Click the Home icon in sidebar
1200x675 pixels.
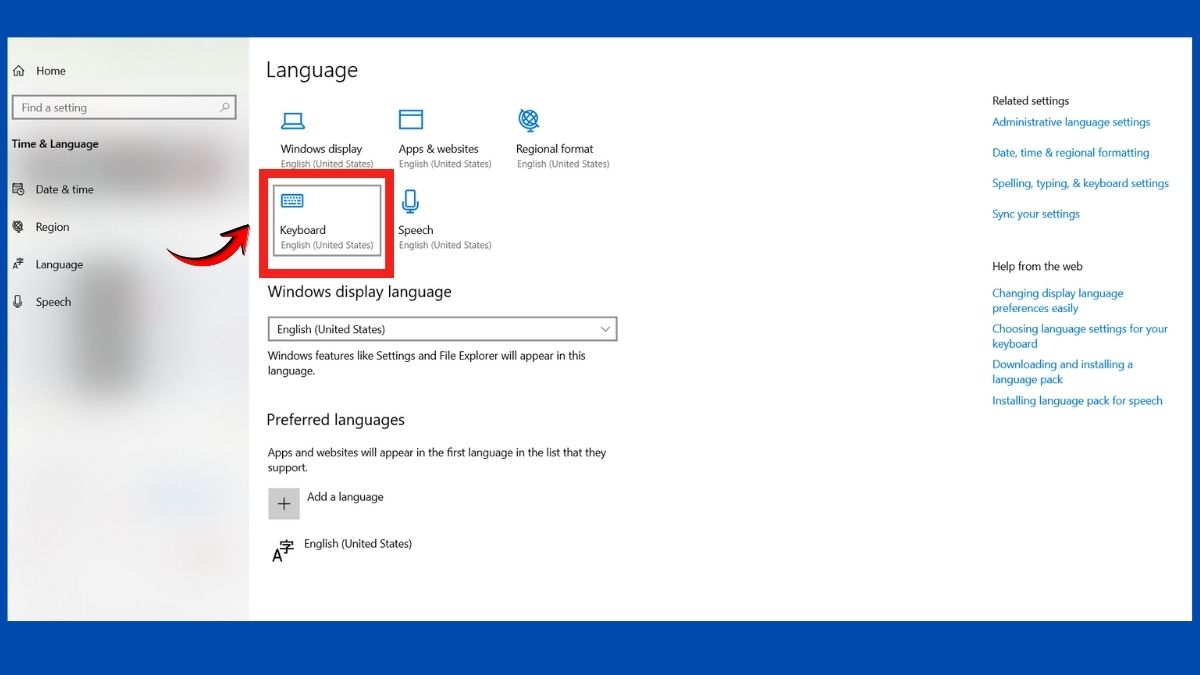pos(18,71)
